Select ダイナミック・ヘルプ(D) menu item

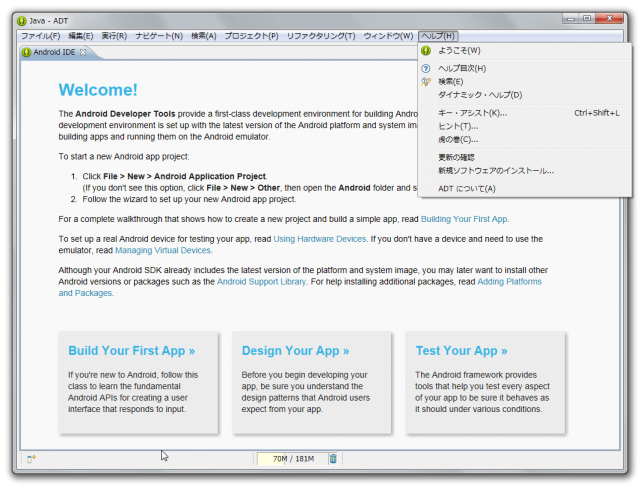(x=525, y=95)
